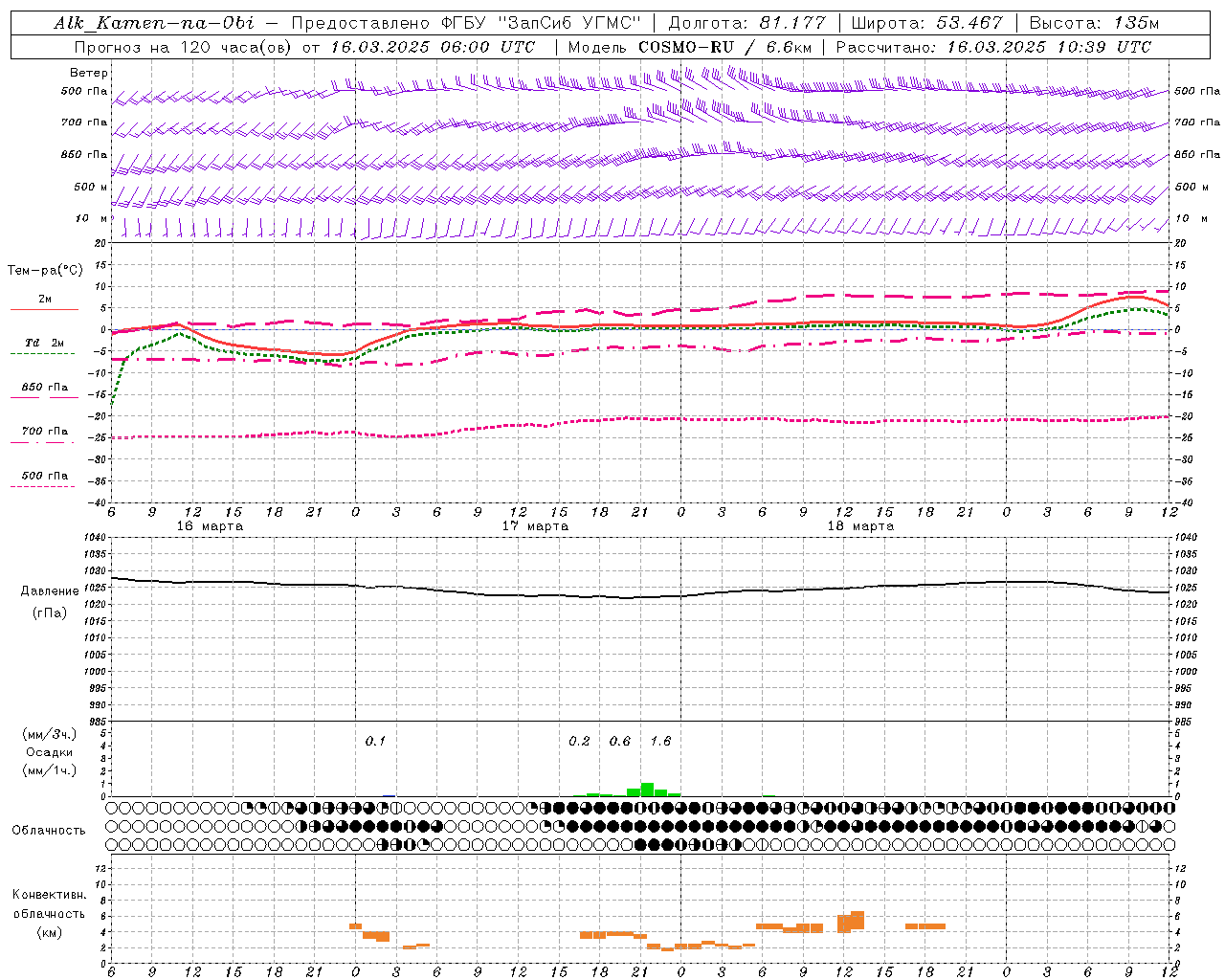This screenshot has width=1225, height=980.
Task: Click the tallest orange convective cloud bar
Action: [857, 920]
